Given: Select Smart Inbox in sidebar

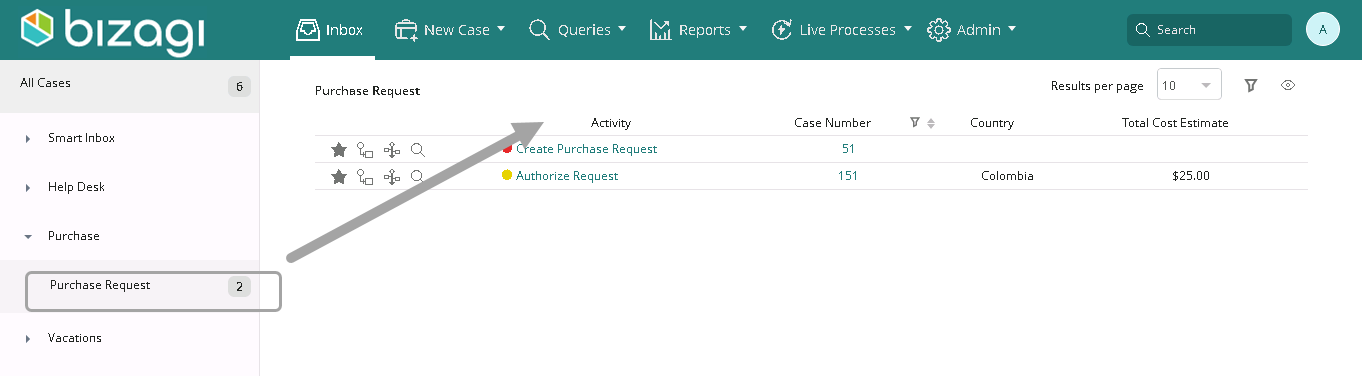Looking at the screenshot, I should [81, 138].
